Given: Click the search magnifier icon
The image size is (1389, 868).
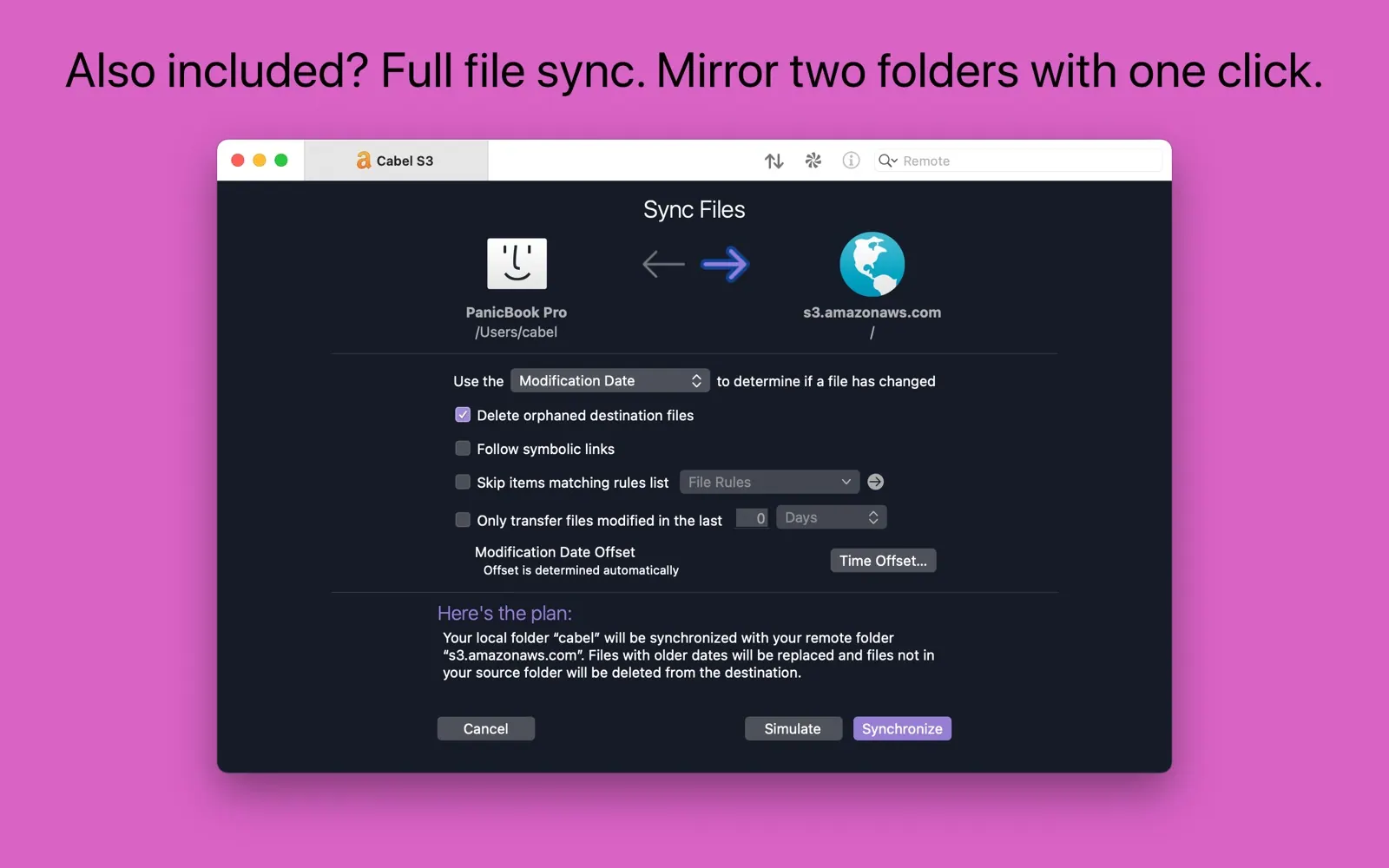Looking at the screenshot, I should [887, 161].
